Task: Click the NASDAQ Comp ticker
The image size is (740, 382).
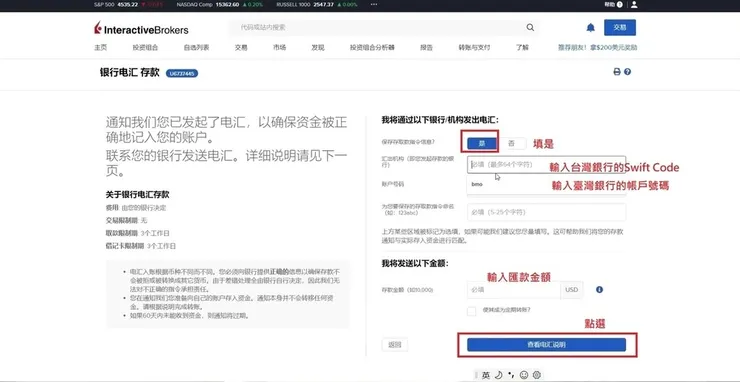Action: (219, 4)
